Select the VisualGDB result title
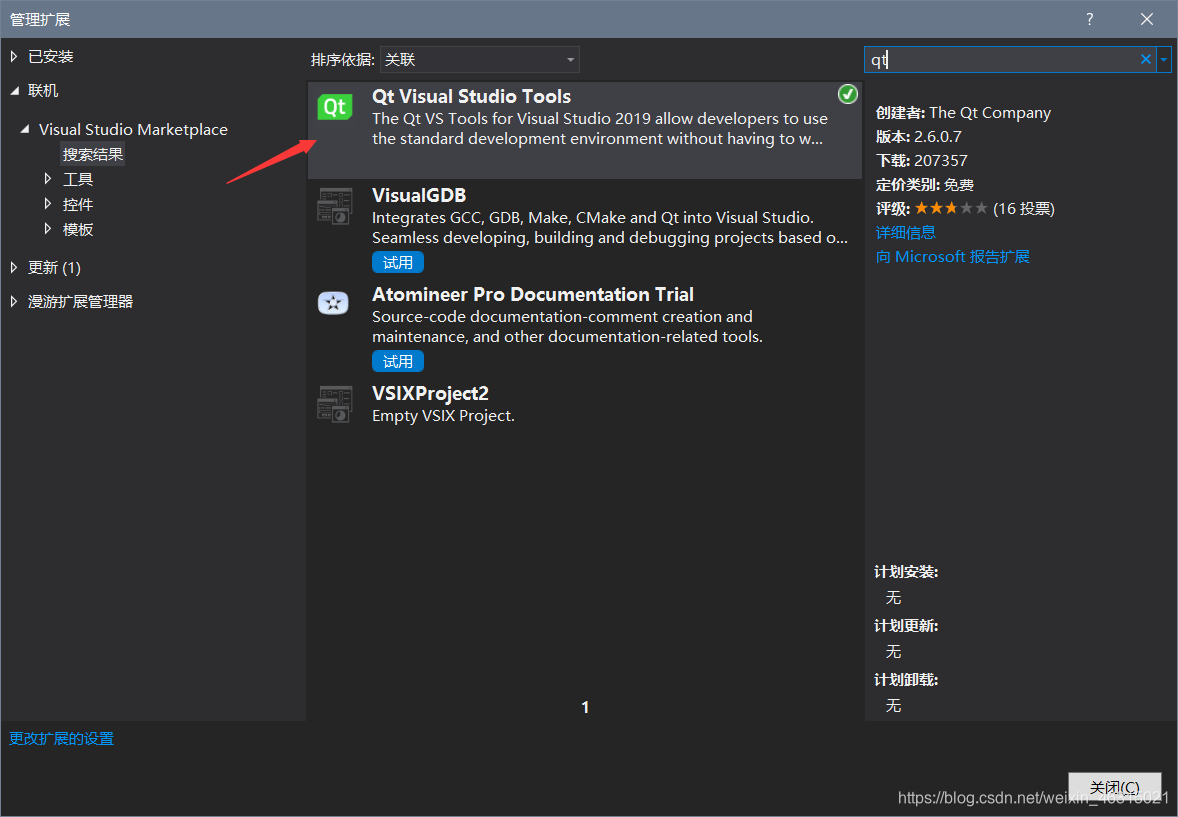 point(419,195)
